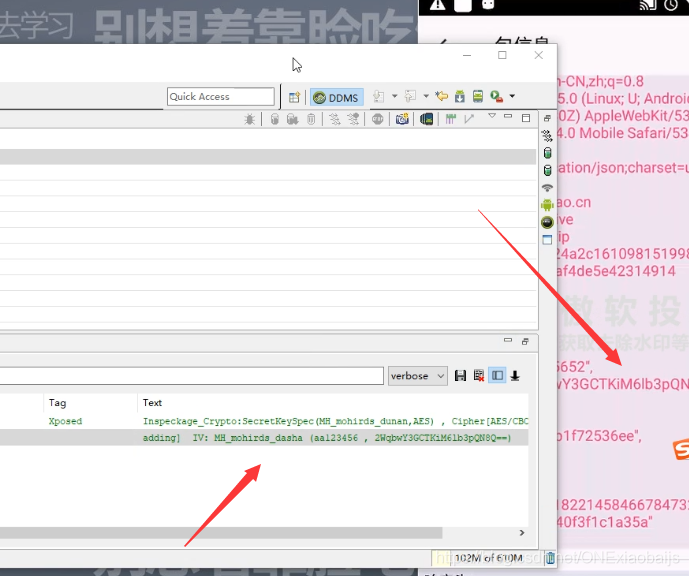Screen dimensions: 689x576
Task: Open the Next Annotation dropdown arrow
Action: click(394, 96)
